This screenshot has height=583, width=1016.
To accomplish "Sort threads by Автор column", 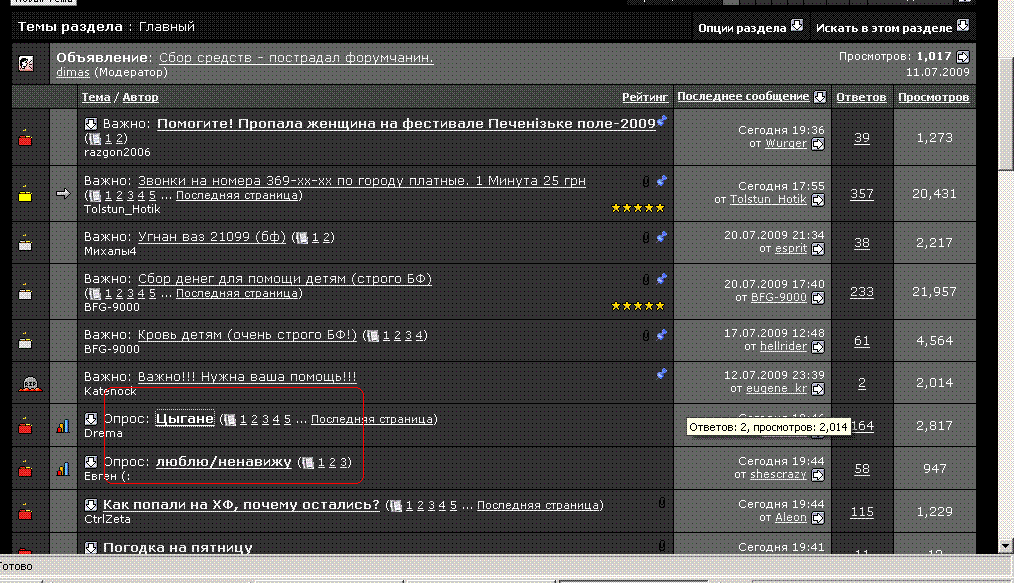I will (140, 97).
